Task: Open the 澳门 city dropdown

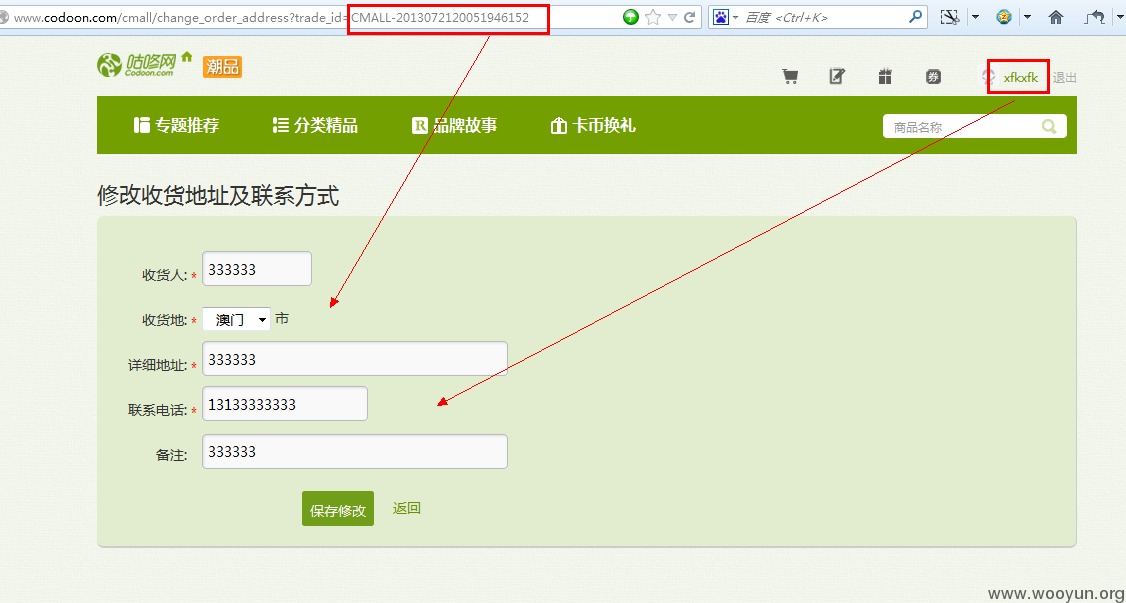Action: click(x=236, y=319)
